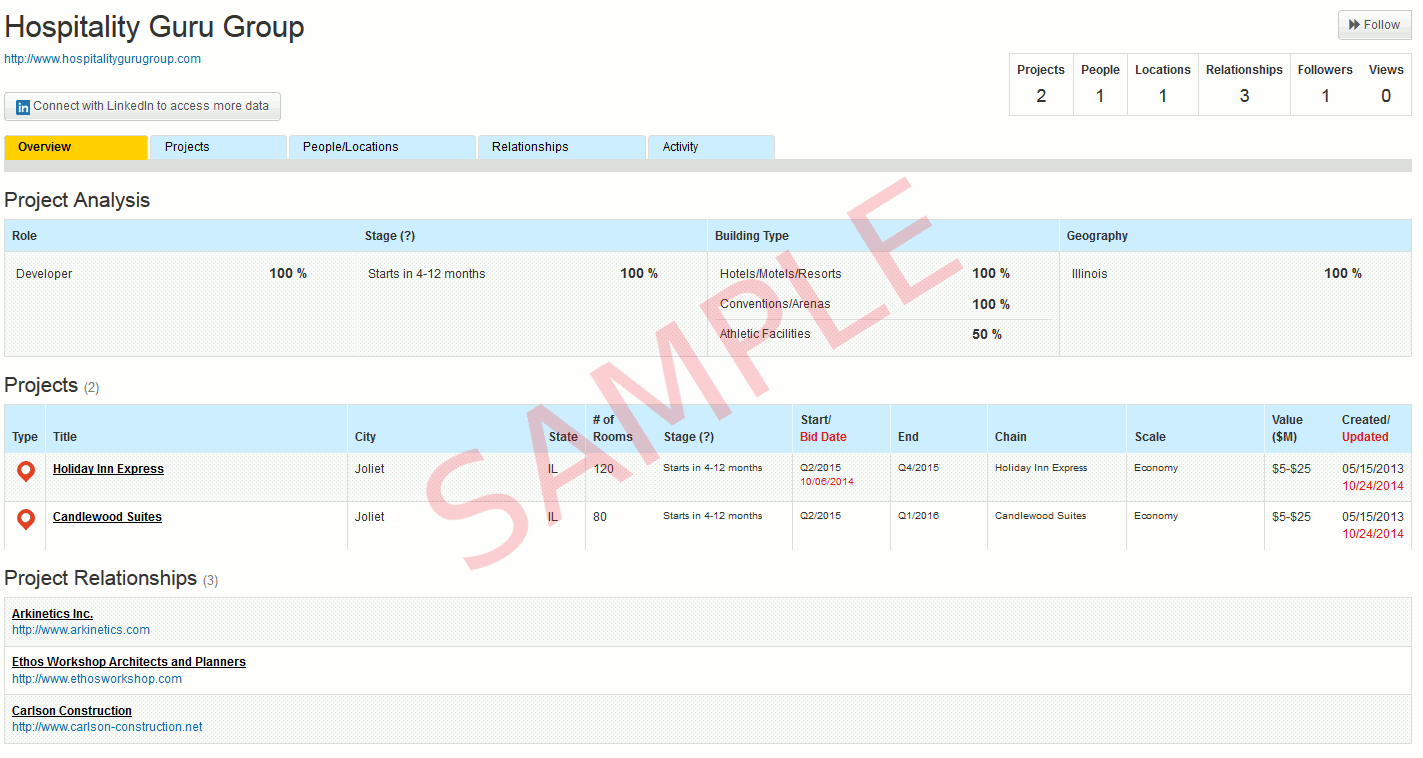Click the Relationships count stat box
1423x758 pixels.
(x=1244, y=84)
